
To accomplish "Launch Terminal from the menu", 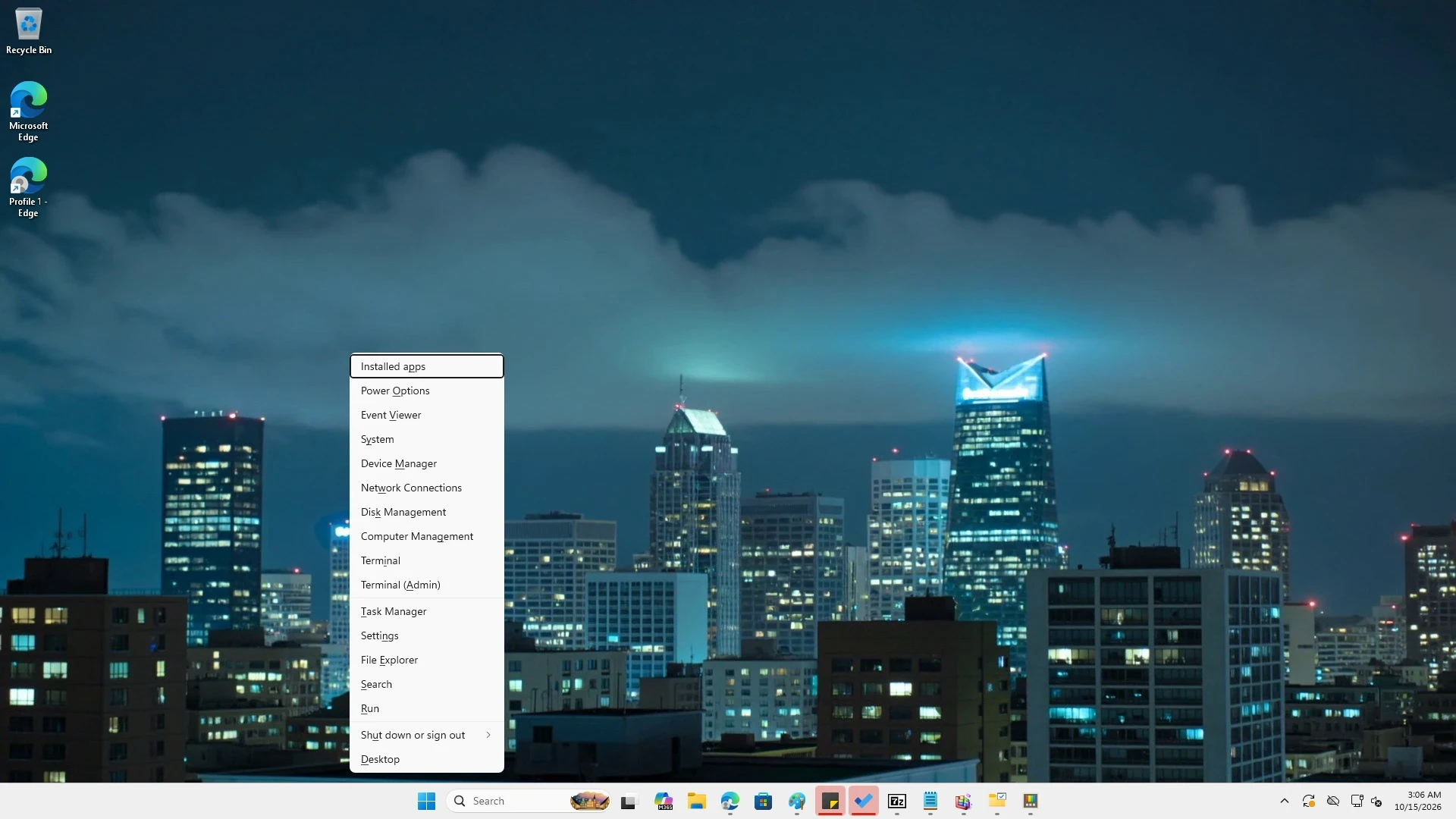I will point(427,560).
